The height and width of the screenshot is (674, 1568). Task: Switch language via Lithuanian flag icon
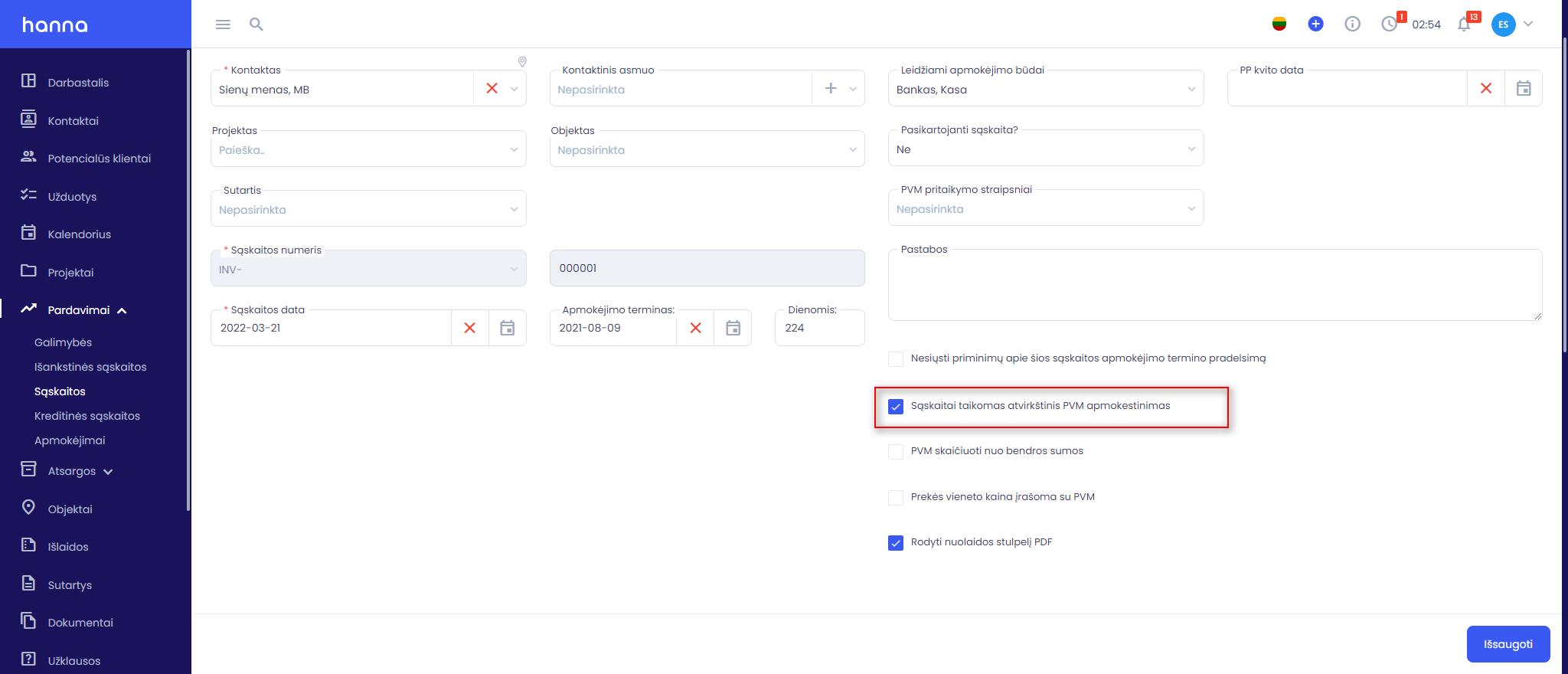click(1279, 25)
